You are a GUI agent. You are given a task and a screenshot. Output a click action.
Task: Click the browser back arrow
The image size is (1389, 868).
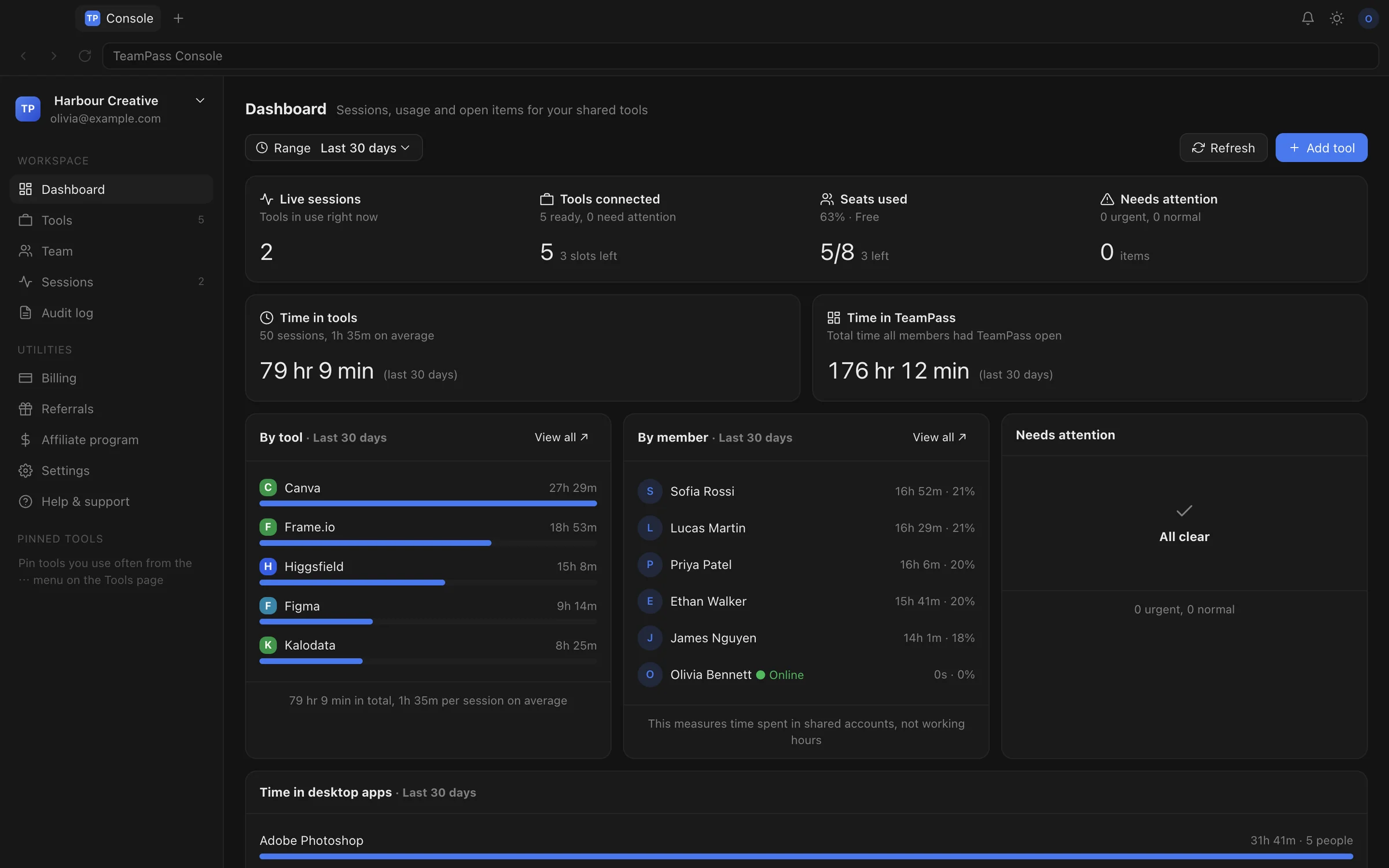click(24, 56)
